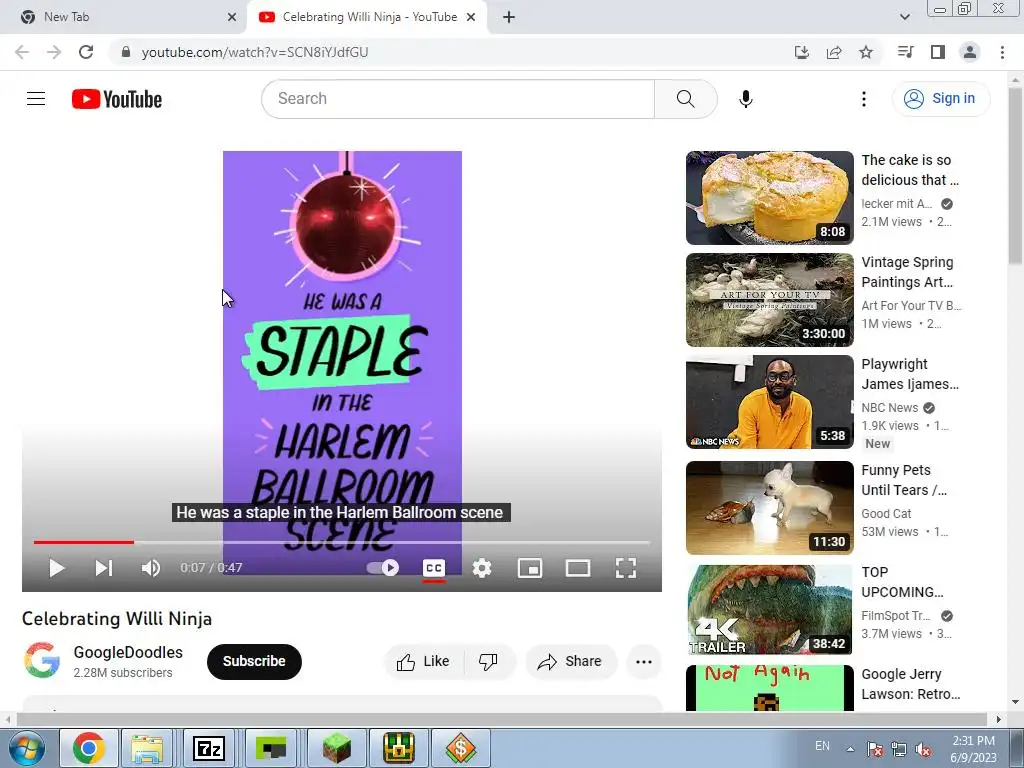Image resolution: width=1024 pixels, height=768 pixels.
Task: Open player settings gear
Action: pyautogui.click(x=482, y=568)
